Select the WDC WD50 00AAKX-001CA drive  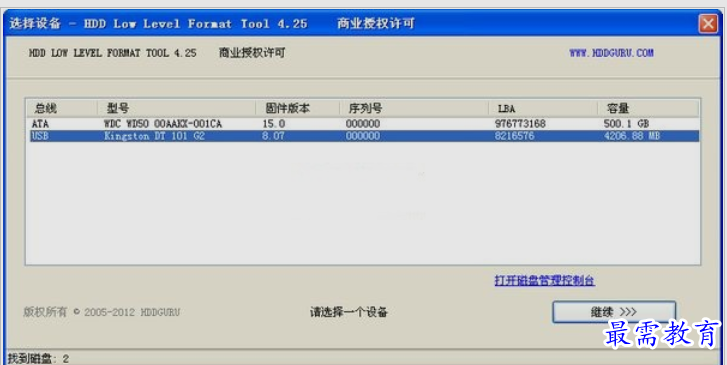tap(163, 124)
